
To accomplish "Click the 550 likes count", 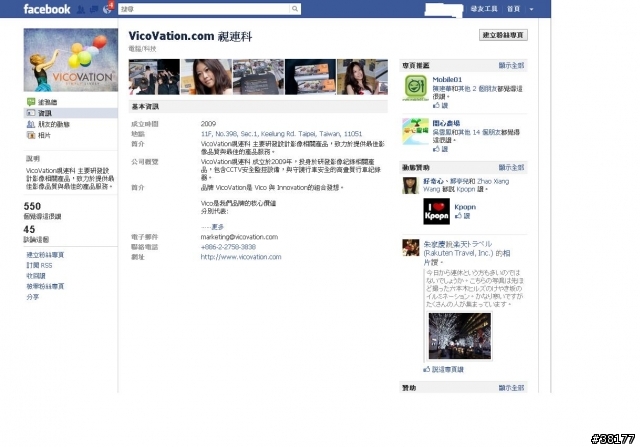I will [x=32, y=206].
